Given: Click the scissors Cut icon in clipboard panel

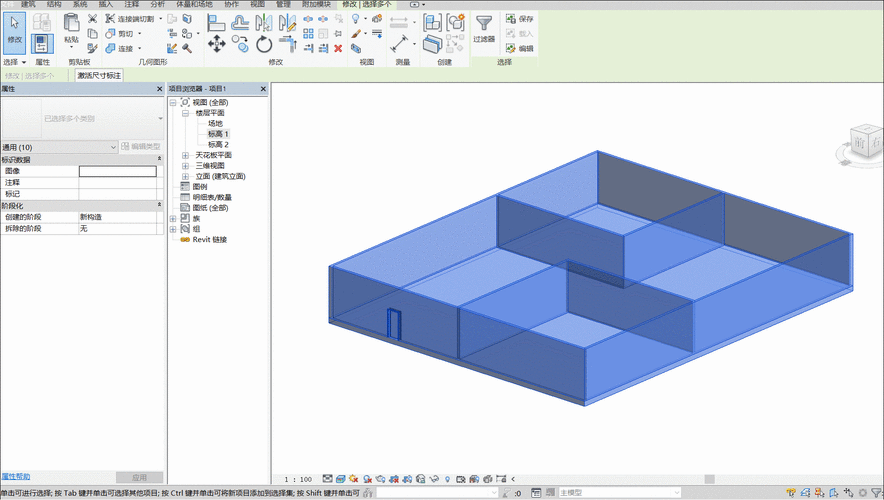Looking at the screenshot, I should click(93, 19).
